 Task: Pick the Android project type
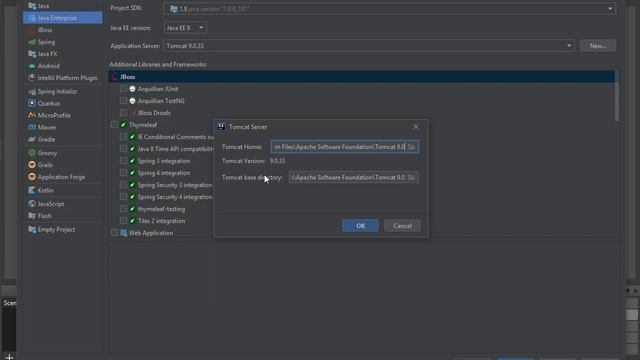(x=48, y=66)
